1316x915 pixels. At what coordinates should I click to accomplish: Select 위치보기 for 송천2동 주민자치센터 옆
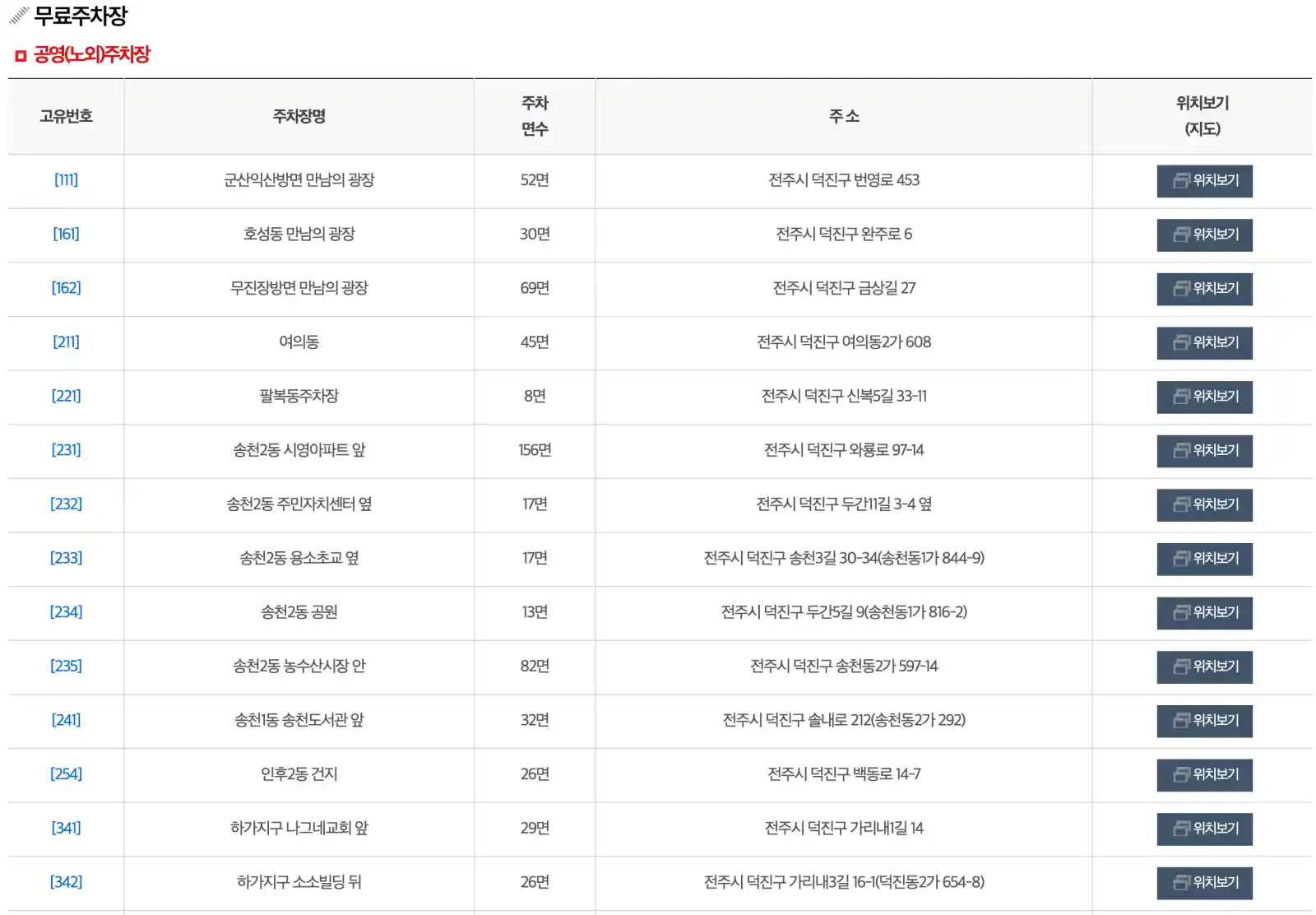coord(1204,505)
